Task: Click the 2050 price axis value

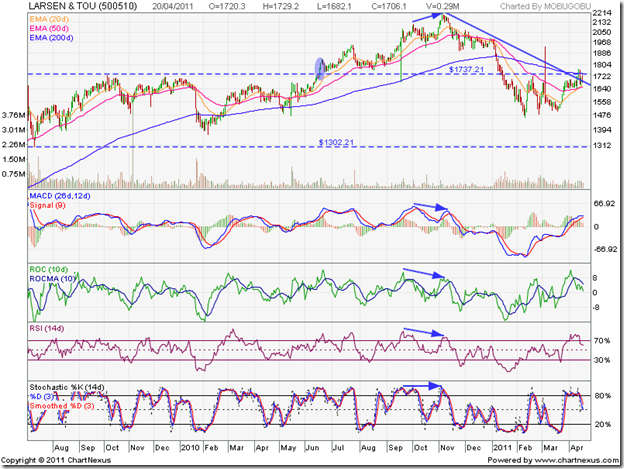Action: pyautogui.click(x=602, y=32)
